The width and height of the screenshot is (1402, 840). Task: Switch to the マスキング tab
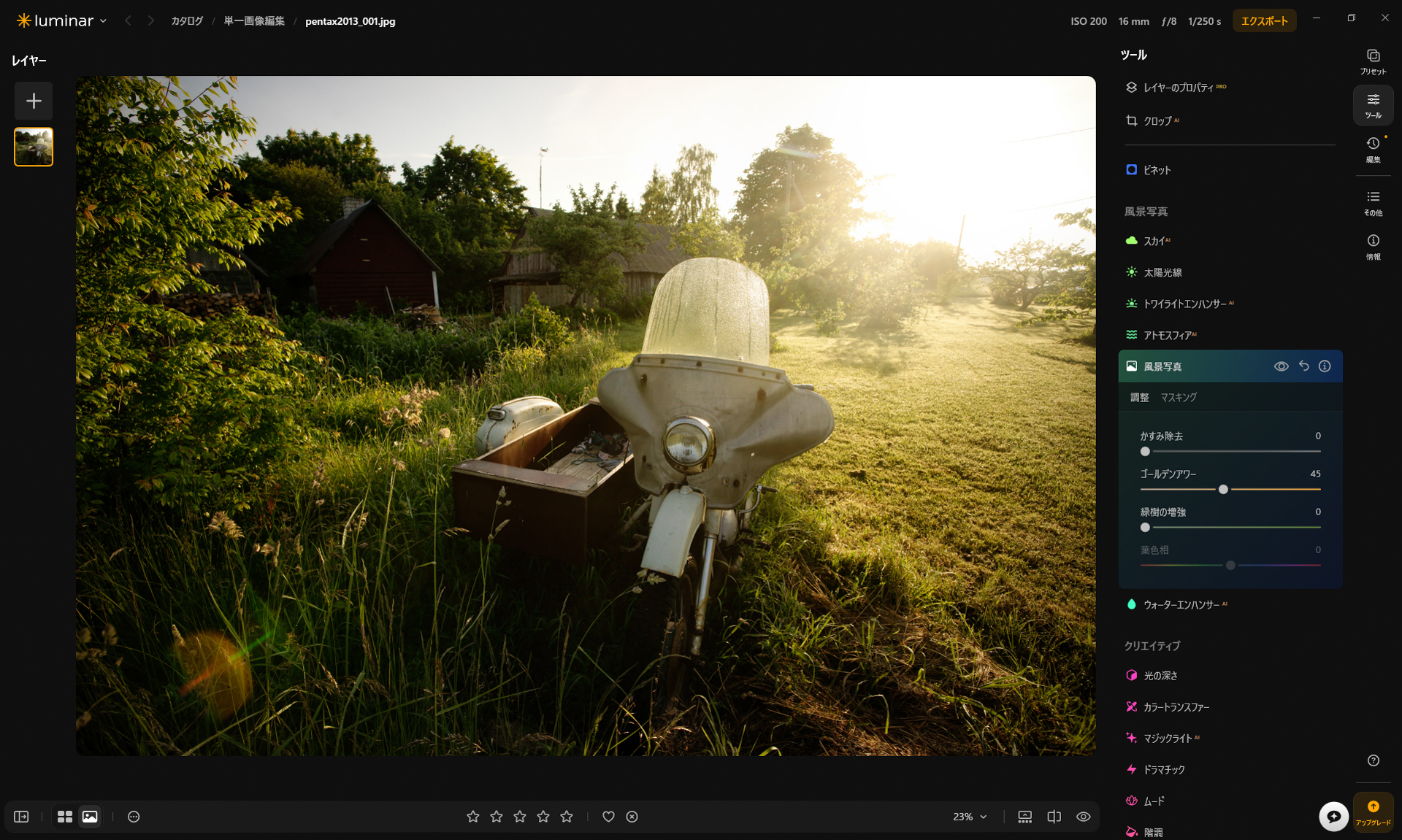[x=1179, y=398]
